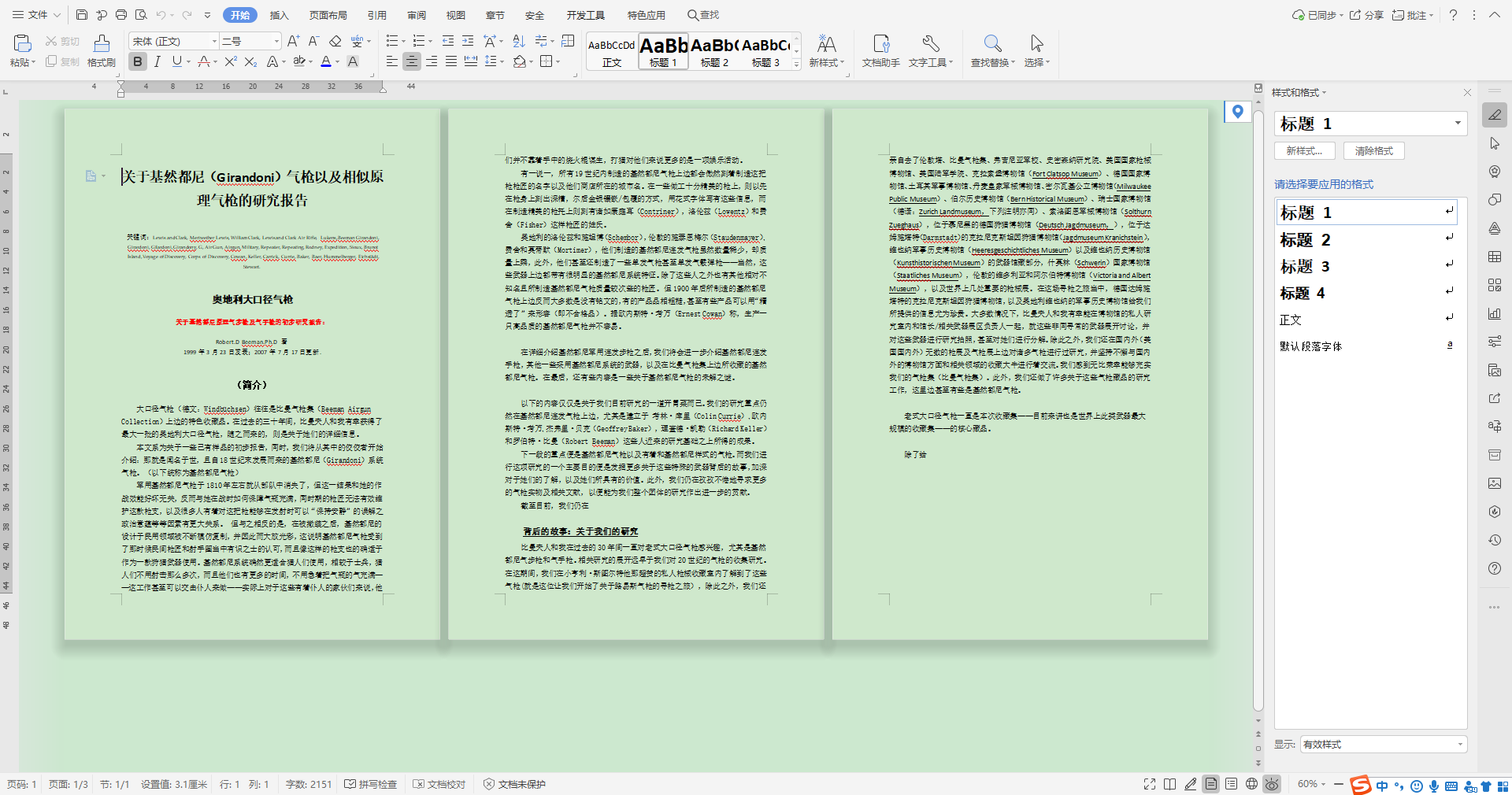Click the increase font size icon
The height and width of the screenshot is (795, 1512).
[x=293, y=41]
